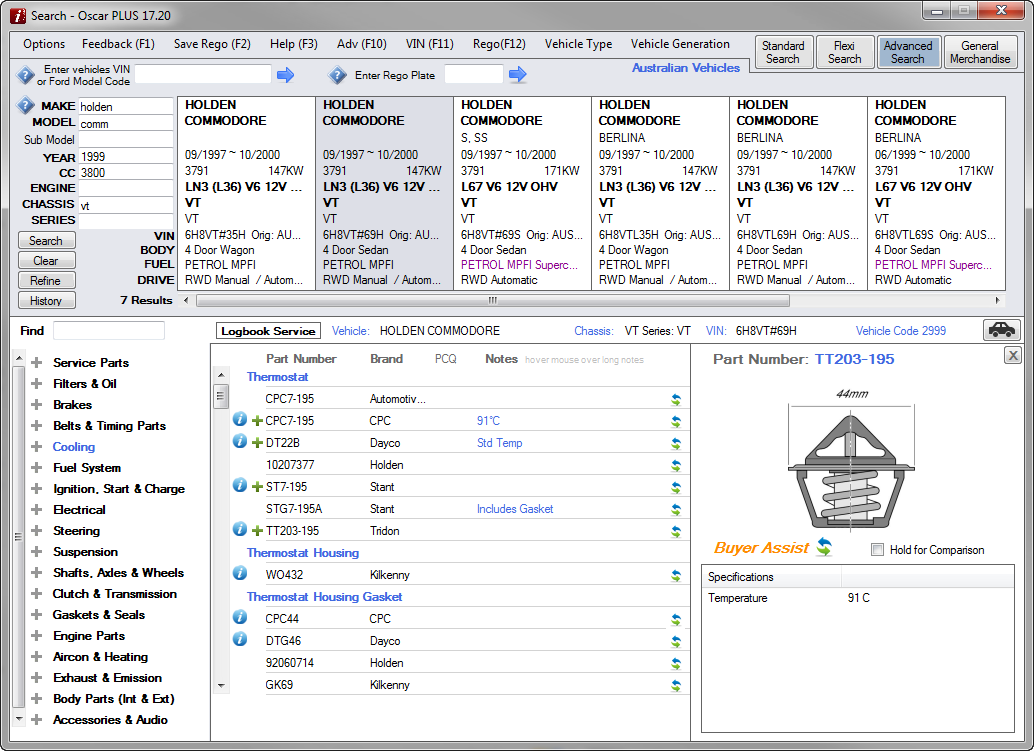Open the Vehicle Type menu
This screenshot has height=751, width=1034.
(578, 44)
